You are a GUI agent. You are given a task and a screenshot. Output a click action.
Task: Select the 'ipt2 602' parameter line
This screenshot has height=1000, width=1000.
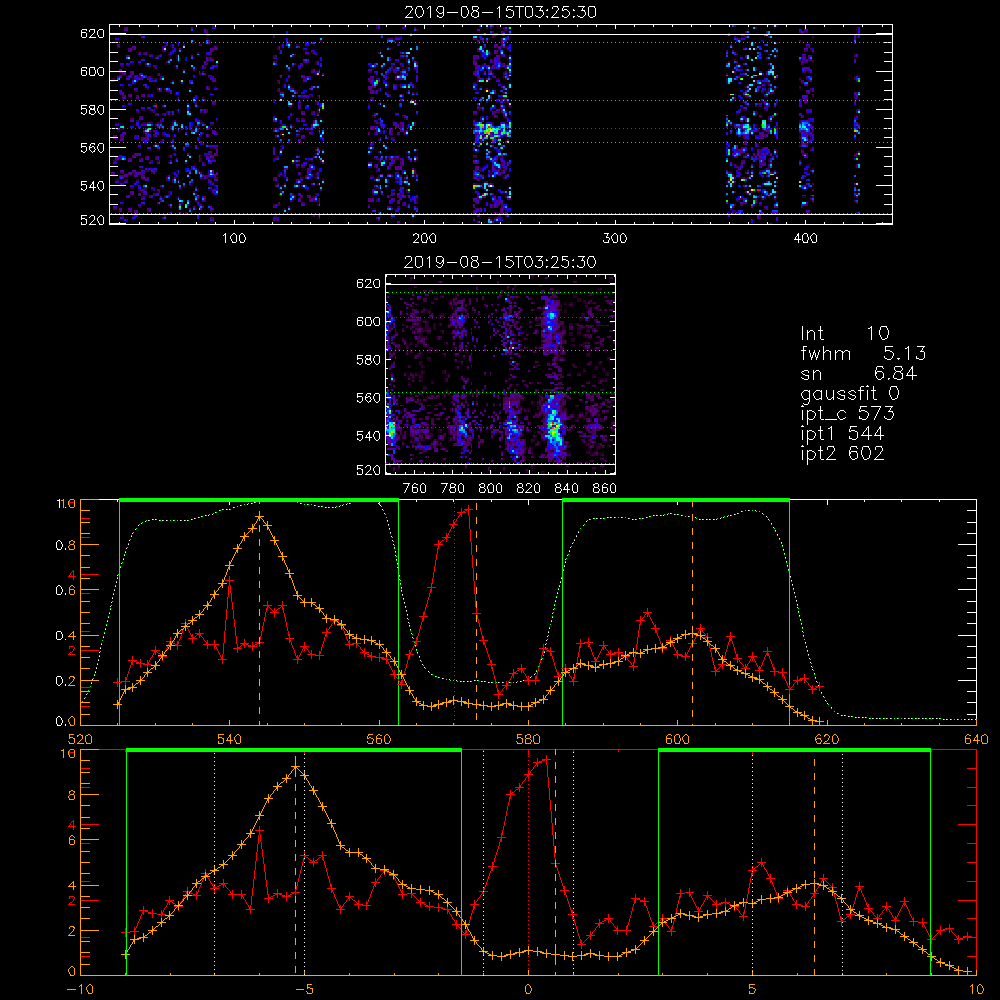coord(842,453)
